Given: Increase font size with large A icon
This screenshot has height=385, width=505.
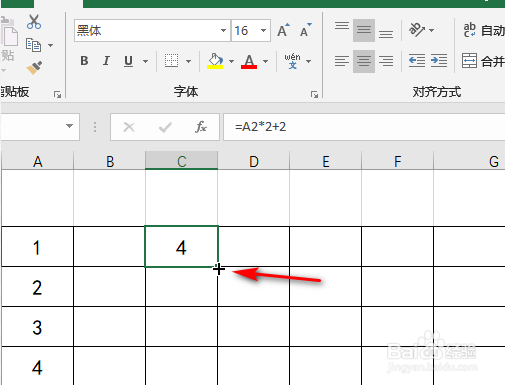Looking at the screenshot, I should tap(283, 30).
